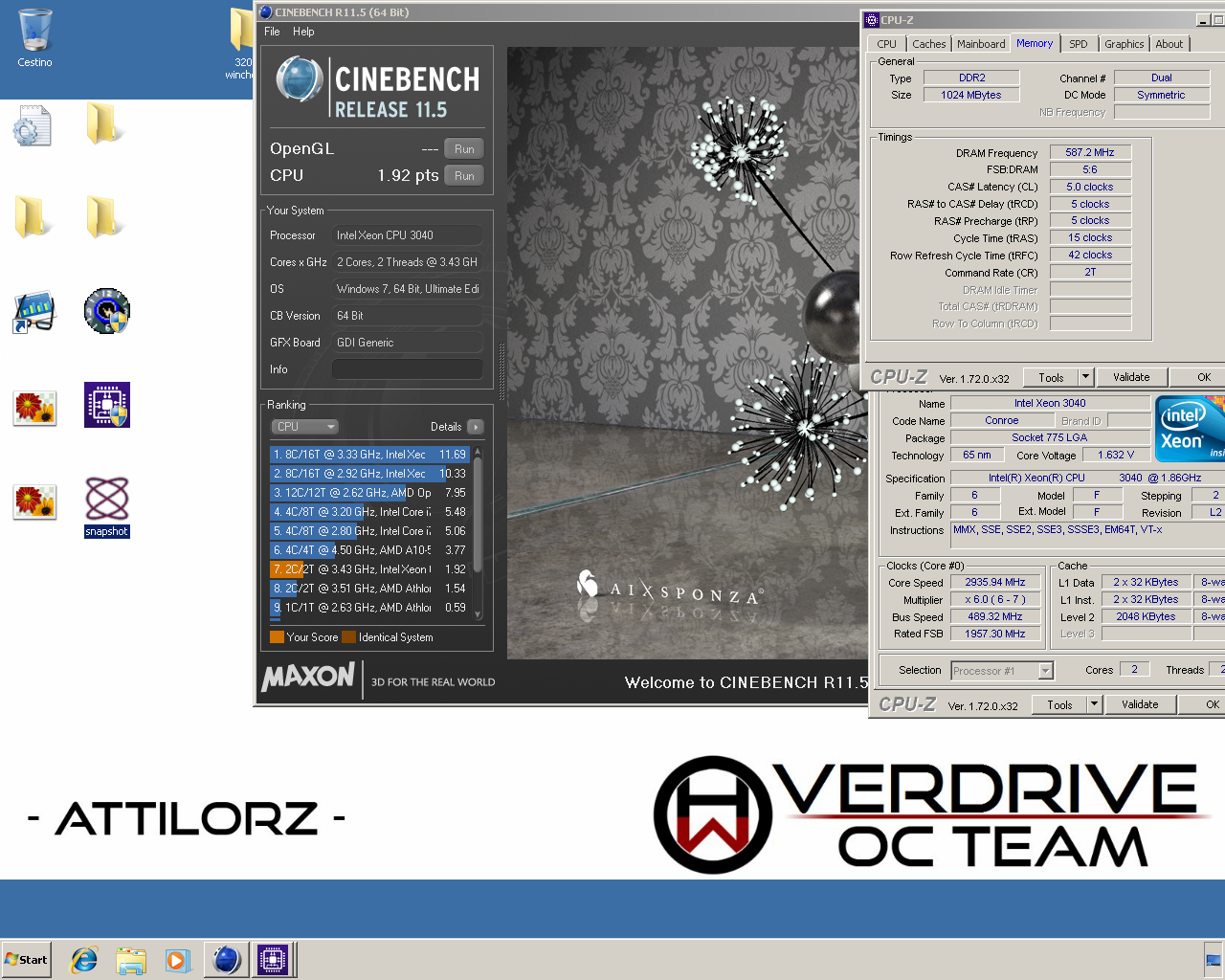Switch to the Mainboard tab in CPU-Z
The height and width of the screenshot is (980, 1225).
coord(981,44)
